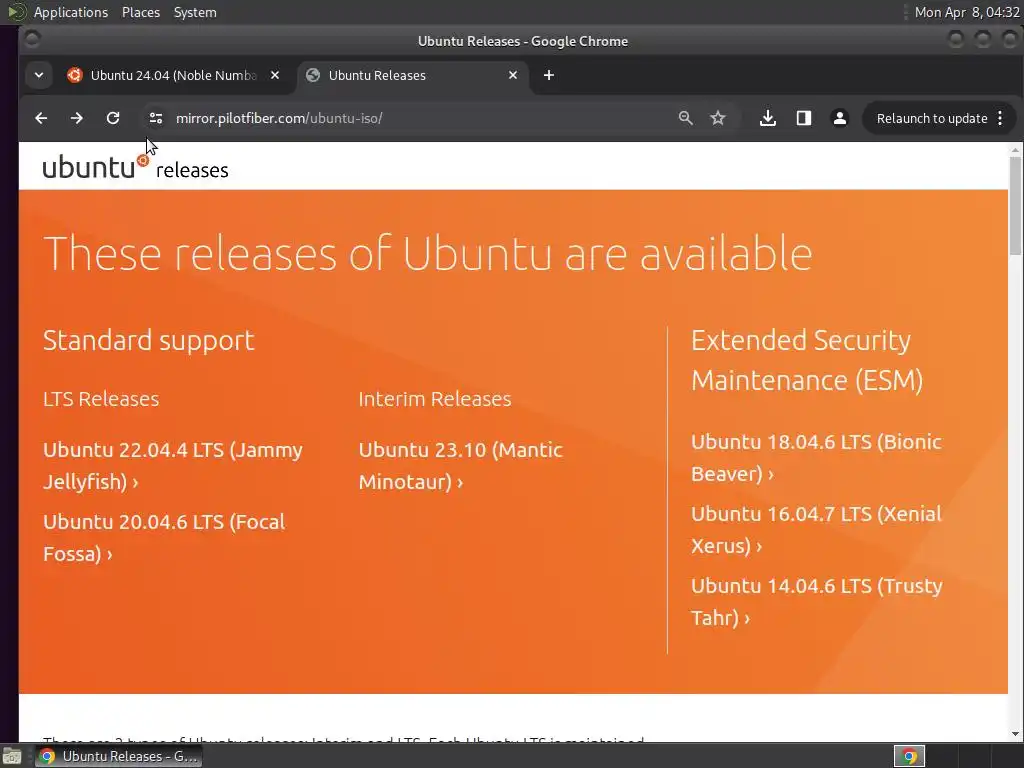Click 'These releases of Ubuntu are available' heading

428,253
